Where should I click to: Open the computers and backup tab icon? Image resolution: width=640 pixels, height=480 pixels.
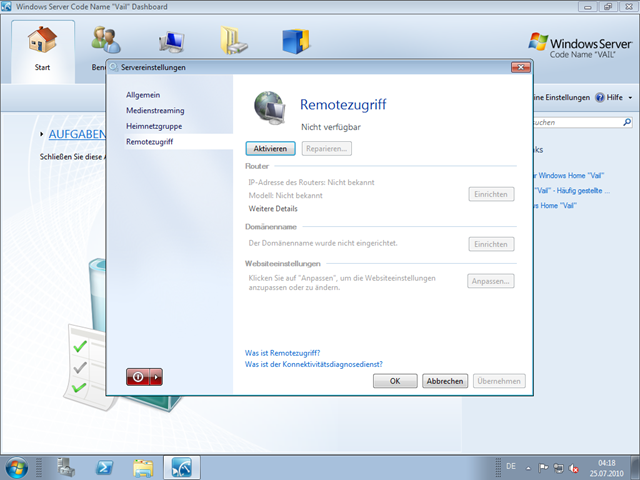[x=171, y=42]
